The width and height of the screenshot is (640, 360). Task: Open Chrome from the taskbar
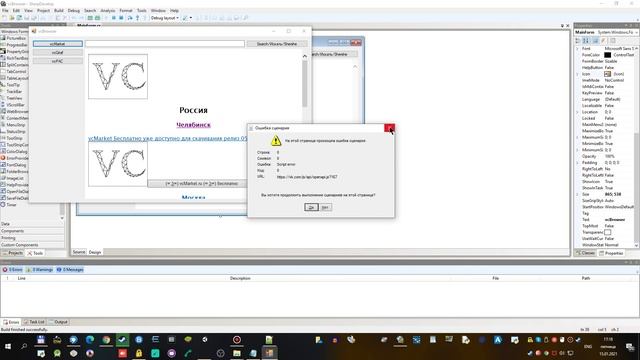(x=106, y=340)
